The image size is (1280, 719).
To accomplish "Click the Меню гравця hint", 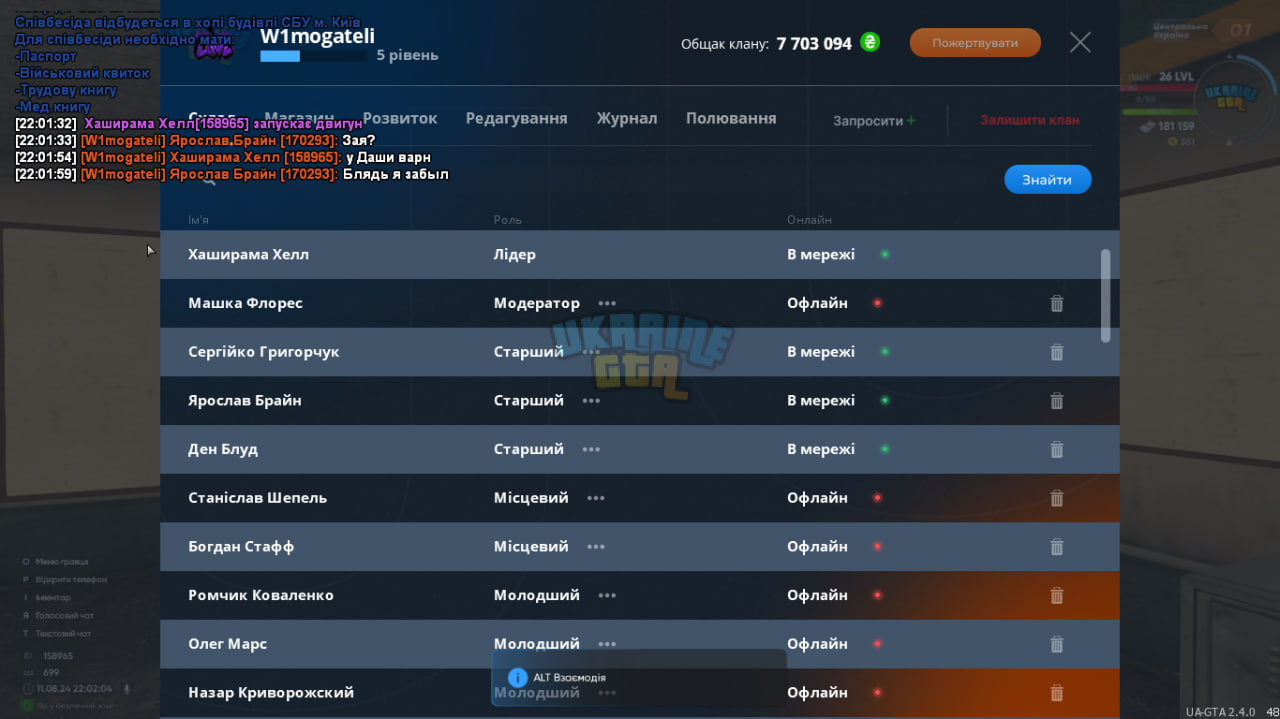I will click(62, 562).
